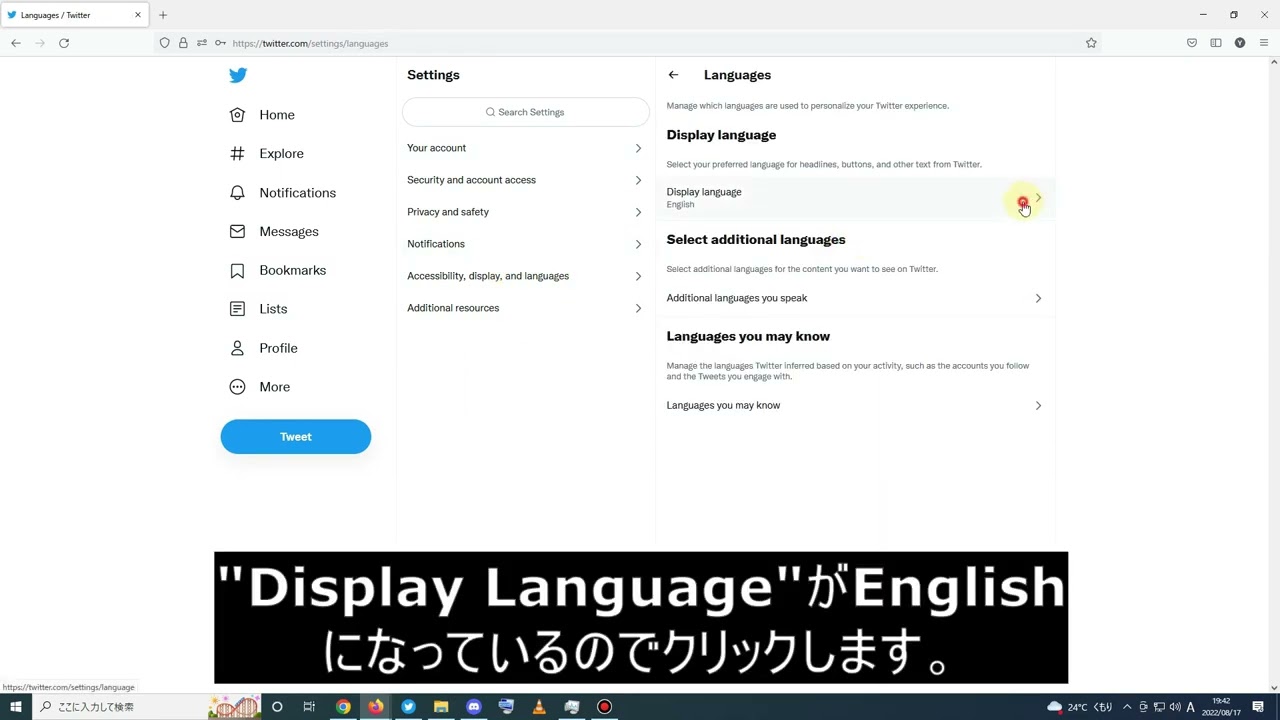Open Notifications in the Settings list
Viewport: 1280px width, 720px height.
point(525,244)
